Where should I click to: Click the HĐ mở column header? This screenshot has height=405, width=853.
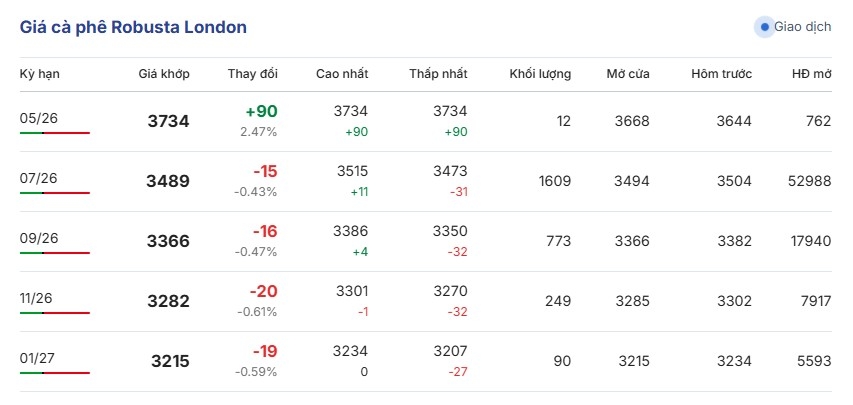(812, 74)
